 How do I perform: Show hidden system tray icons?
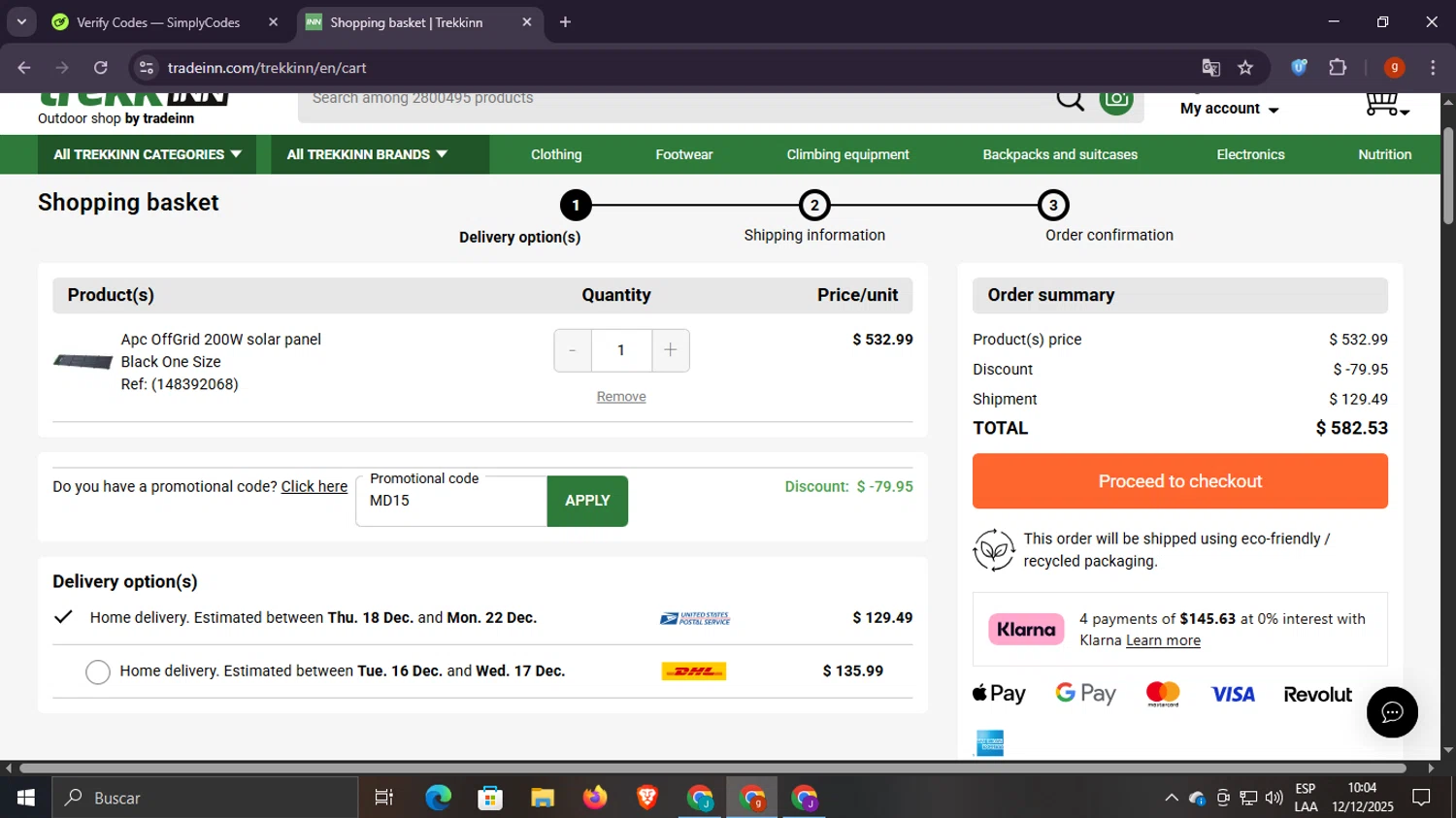pyautogui.click(x=1172, y=798)
